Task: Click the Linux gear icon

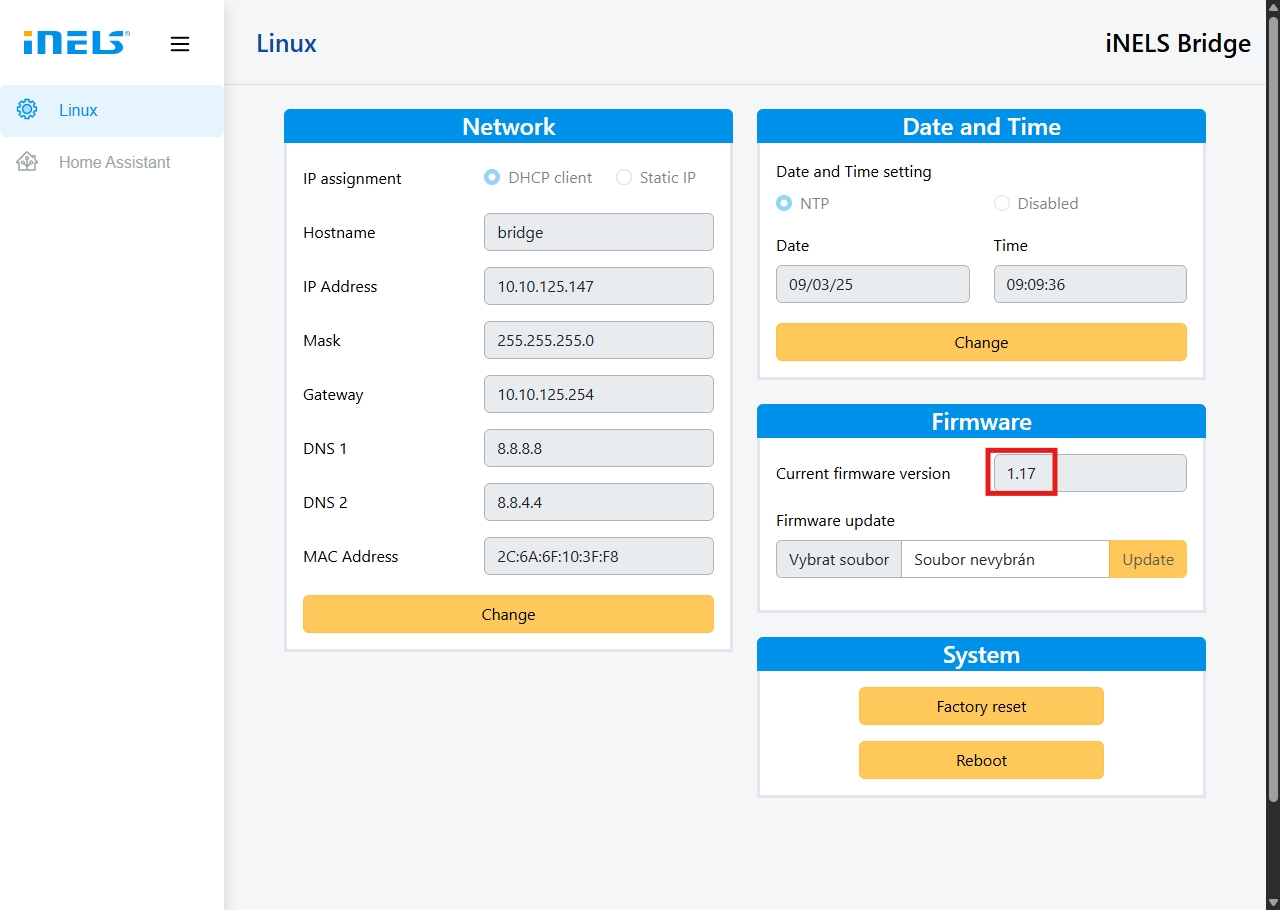Action: (x=27, y=110)
